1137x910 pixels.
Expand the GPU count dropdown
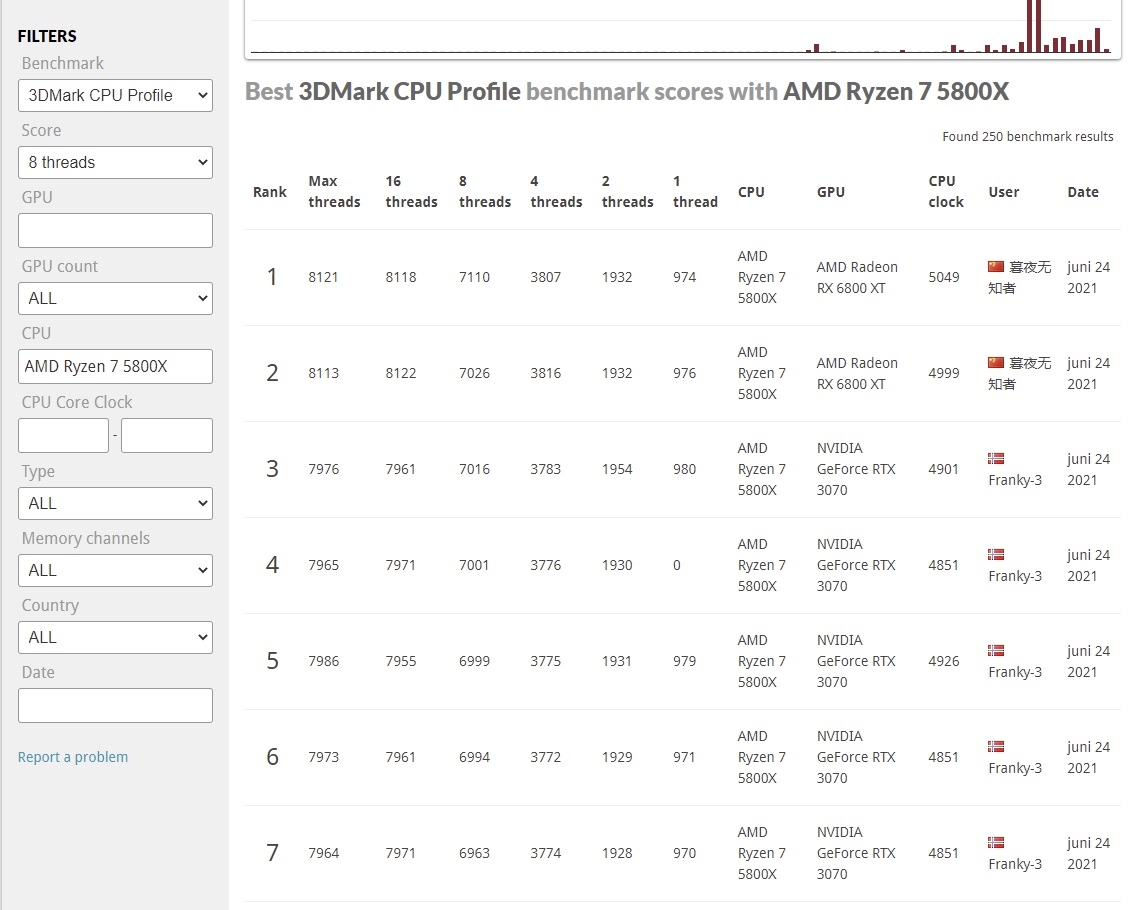[x=115, y=298]
